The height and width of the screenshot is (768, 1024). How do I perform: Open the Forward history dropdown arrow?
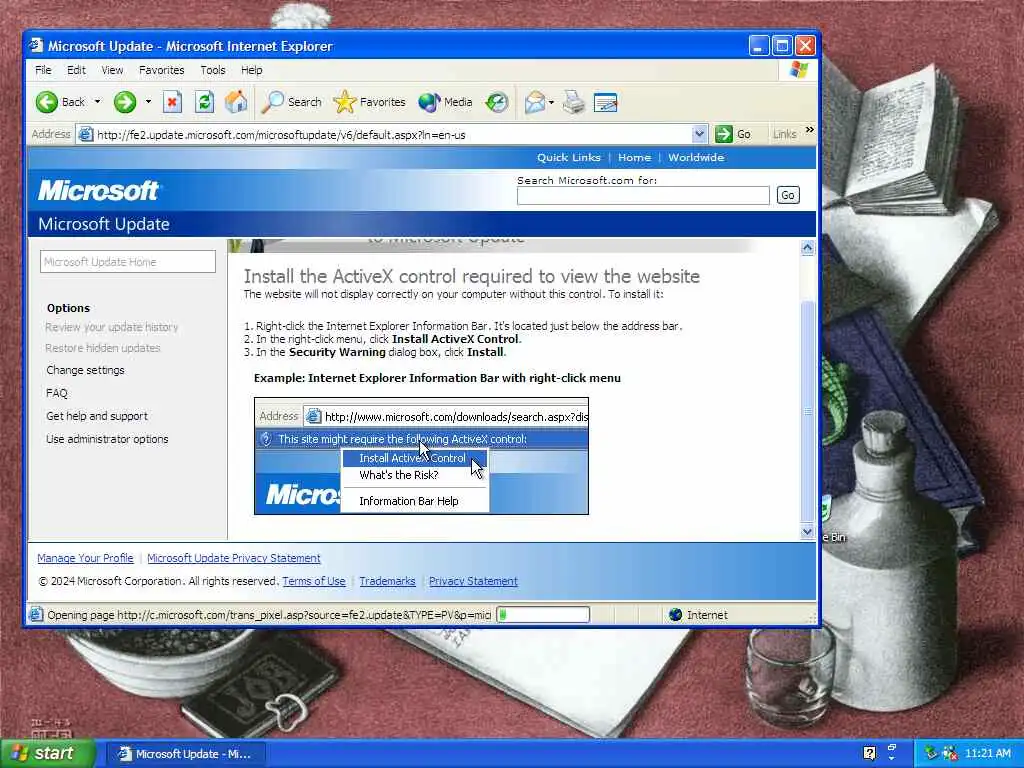(x=148, y=102)
